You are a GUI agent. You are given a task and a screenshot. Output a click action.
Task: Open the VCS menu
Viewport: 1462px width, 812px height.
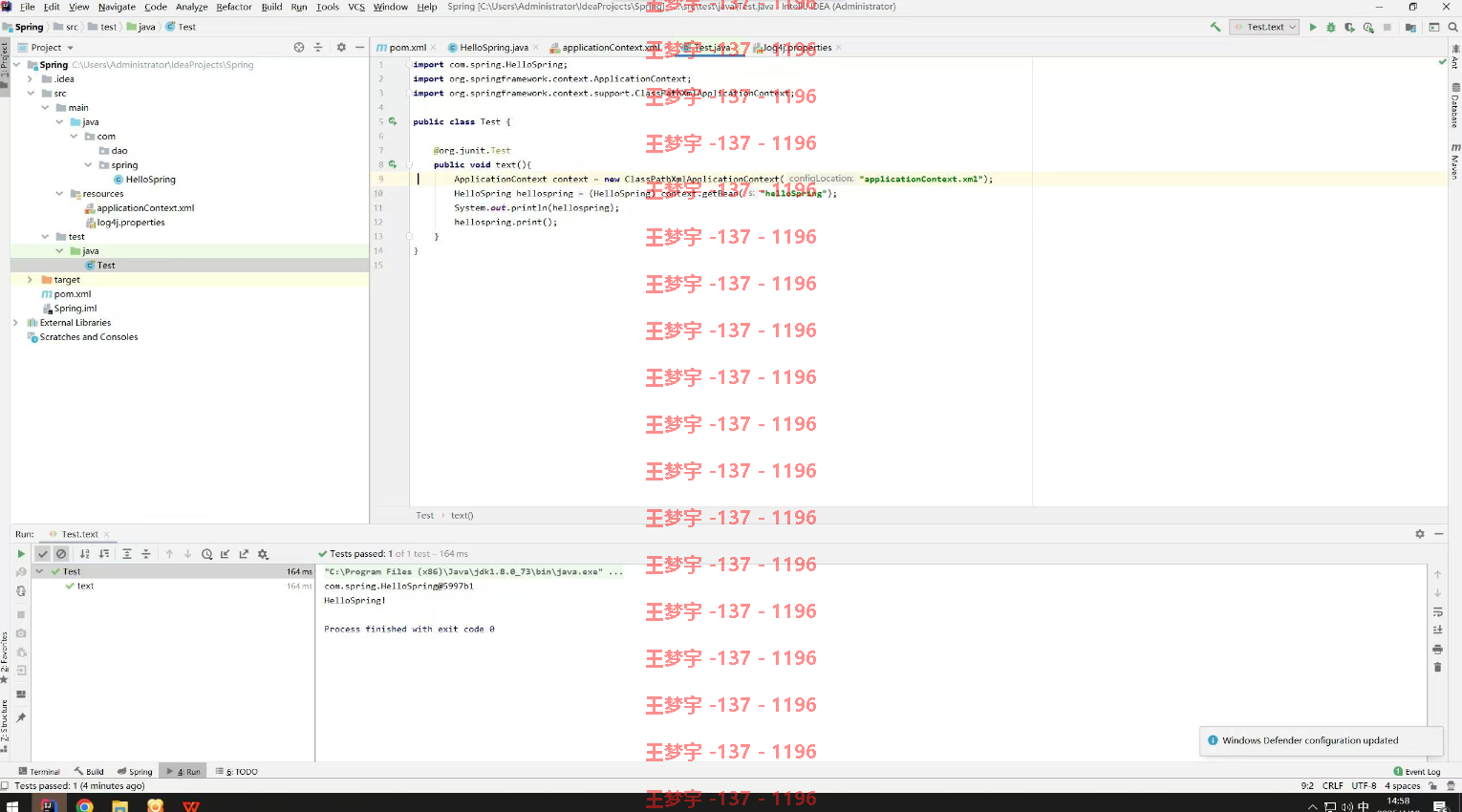coord(356,7)
